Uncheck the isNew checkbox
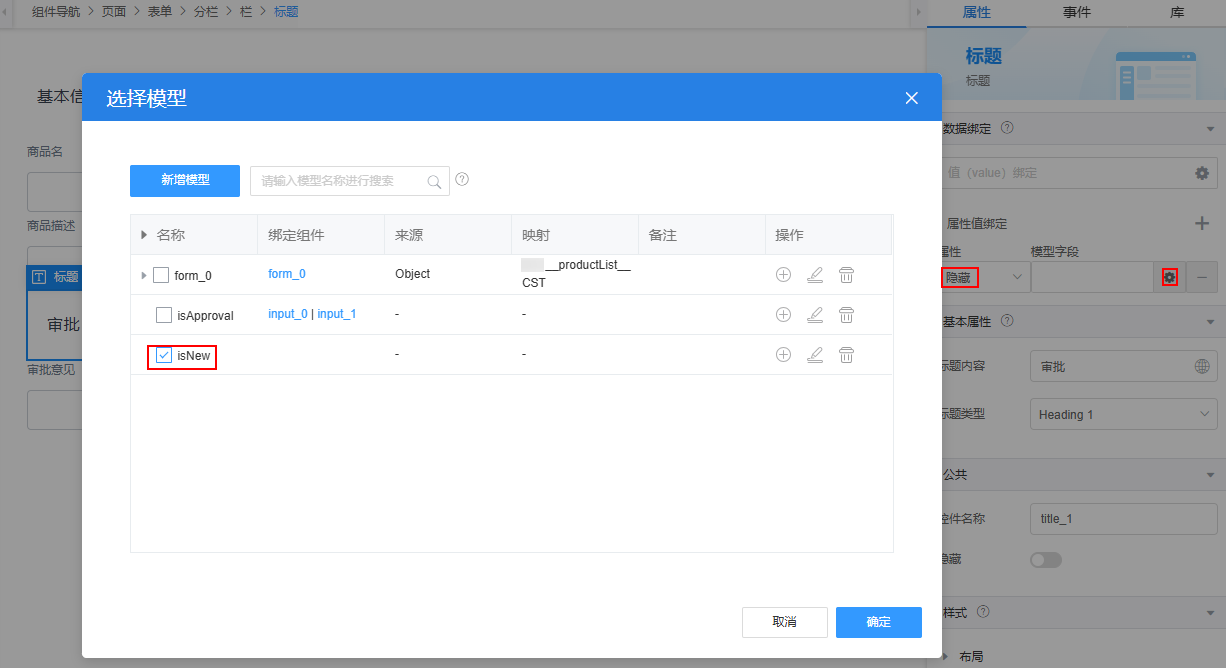1226x668 pixels. point(164,355)
